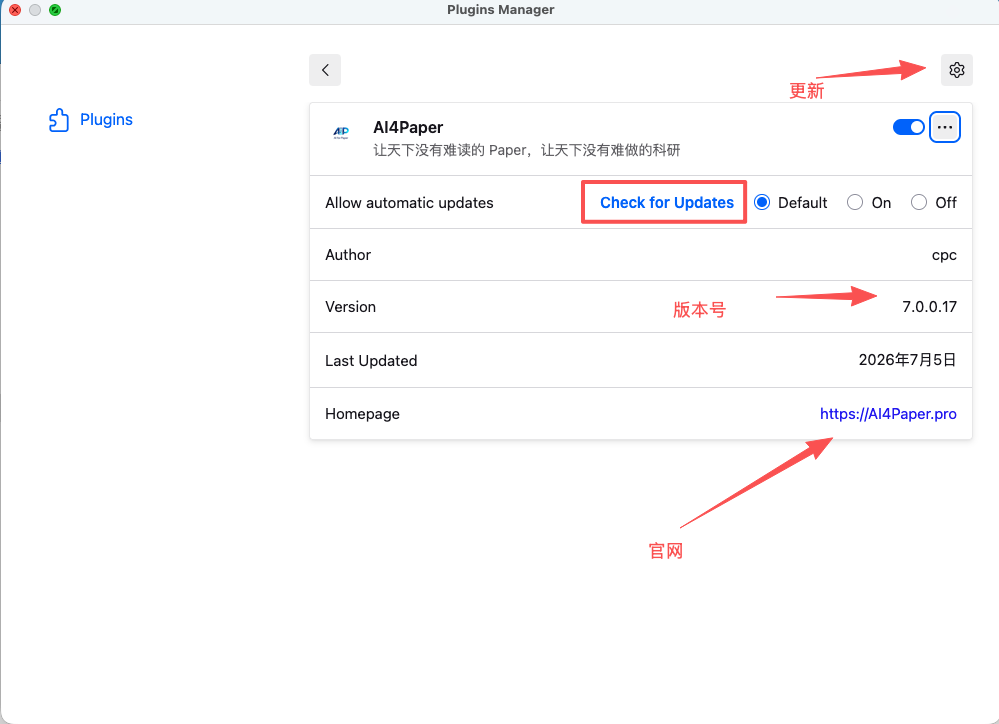
Task: Close the Plugins Manager window
Action: (15, 10)
